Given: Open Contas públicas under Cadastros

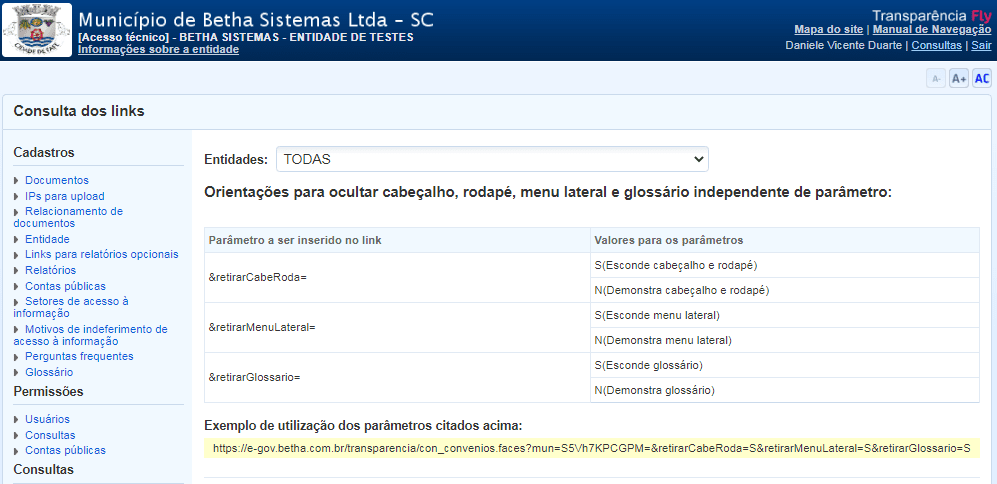Looking at the screenshot, I should click(65, 287).
